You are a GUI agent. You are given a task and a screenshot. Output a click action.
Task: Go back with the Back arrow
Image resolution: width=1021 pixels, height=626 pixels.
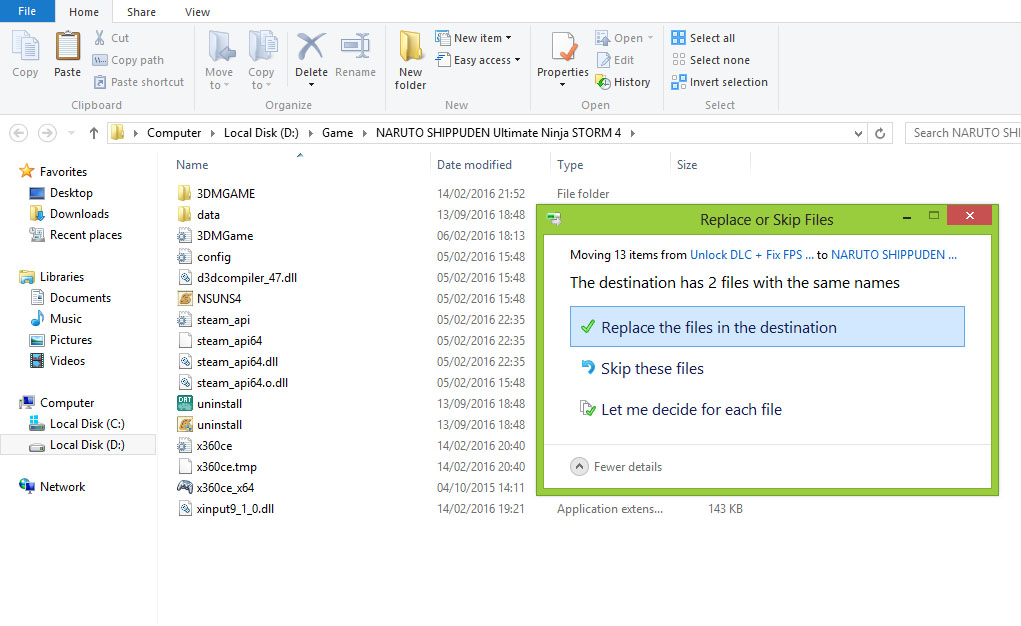(19, 133)
